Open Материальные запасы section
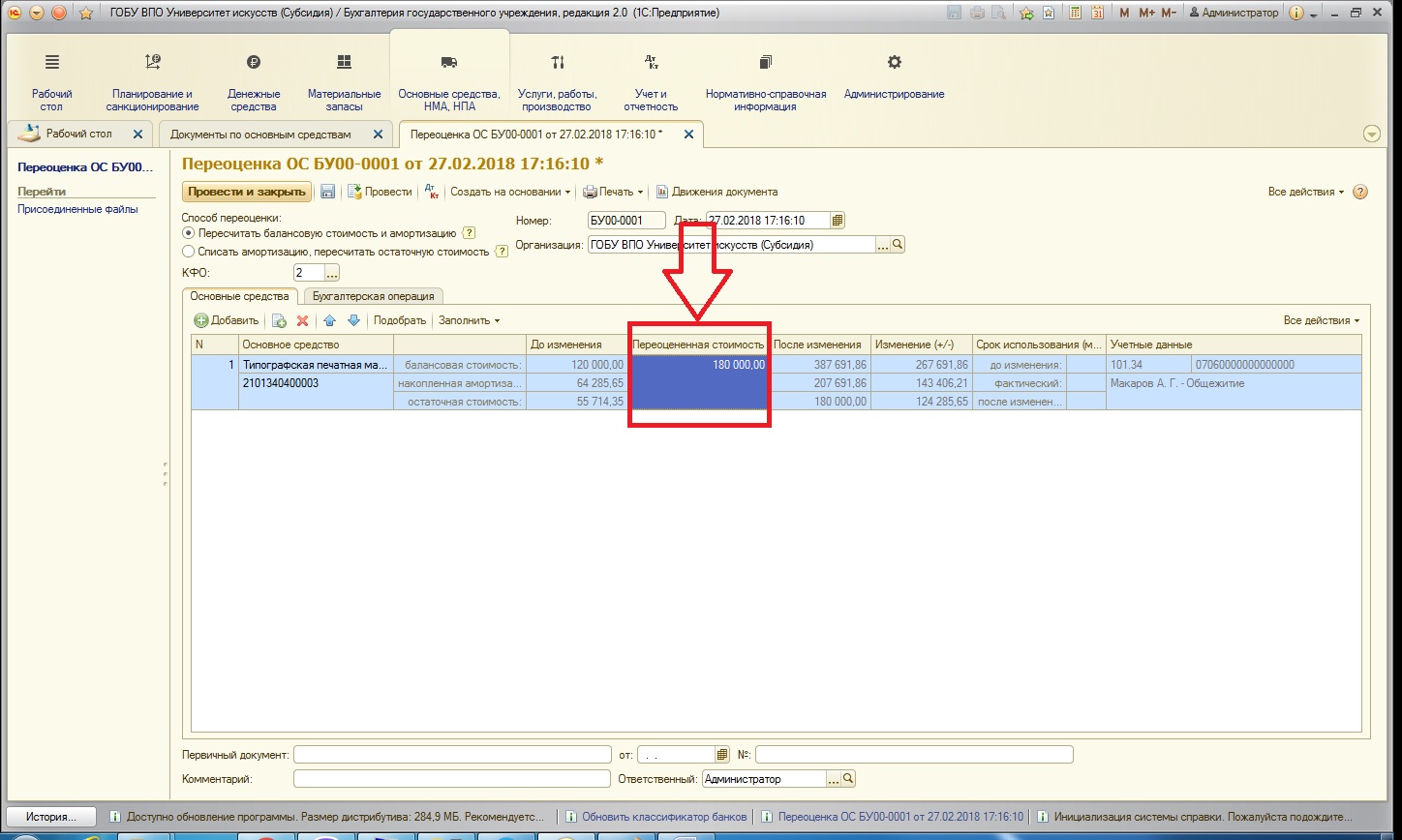This screenshot has width=1402, height=840. (344, 82)
